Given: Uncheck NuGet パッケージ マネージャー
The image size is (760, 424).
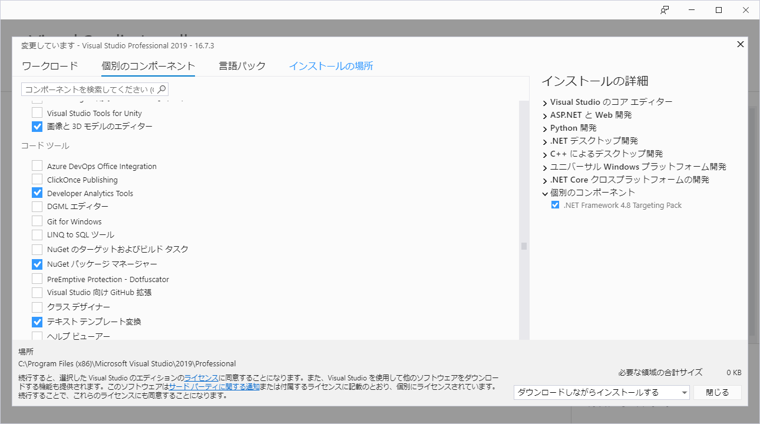Looking at the screenshot, I should tap(37, 264).
